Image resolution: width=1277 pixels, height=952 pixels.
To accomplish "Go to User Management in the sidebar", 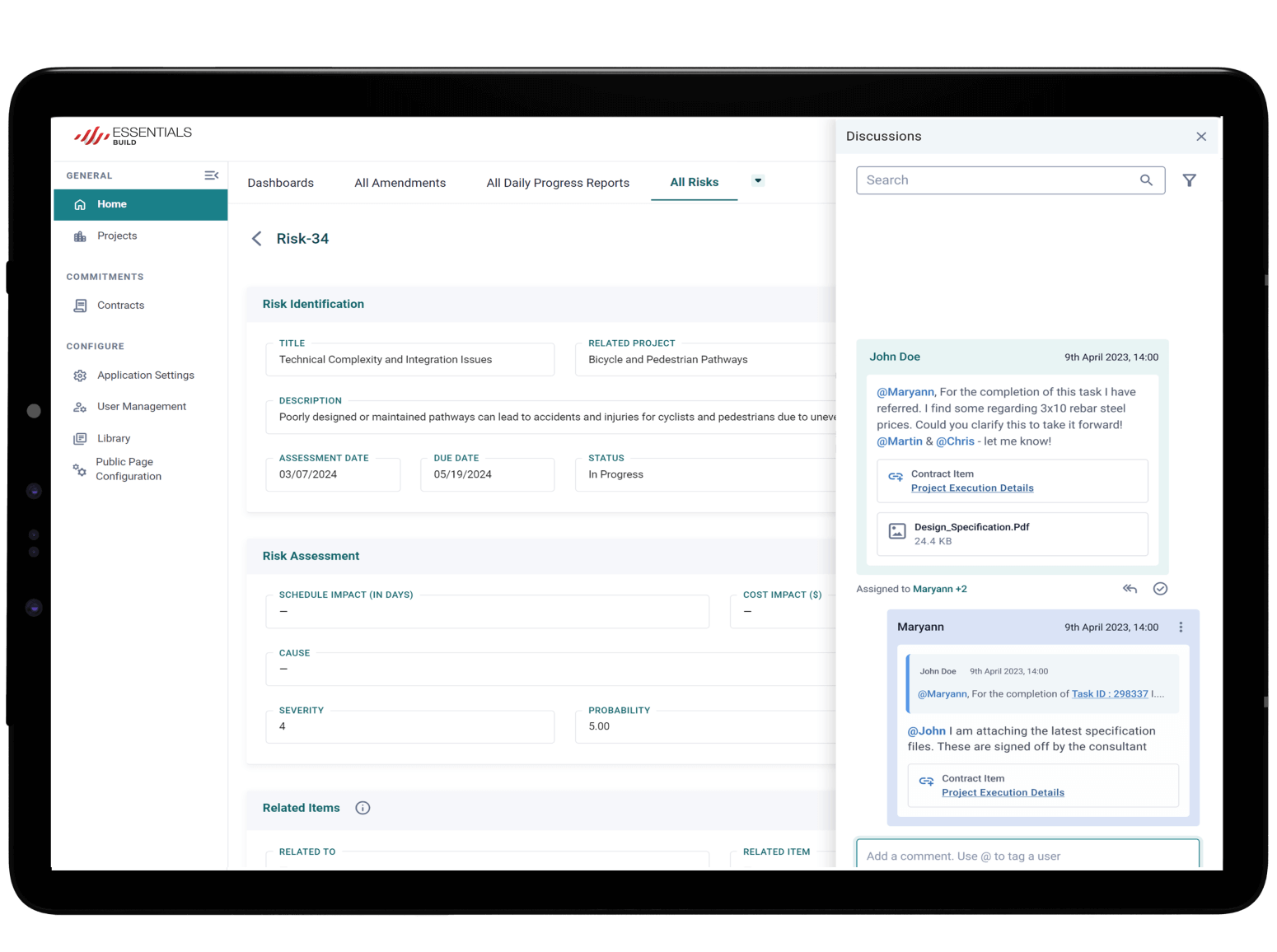I will [141, 407].
